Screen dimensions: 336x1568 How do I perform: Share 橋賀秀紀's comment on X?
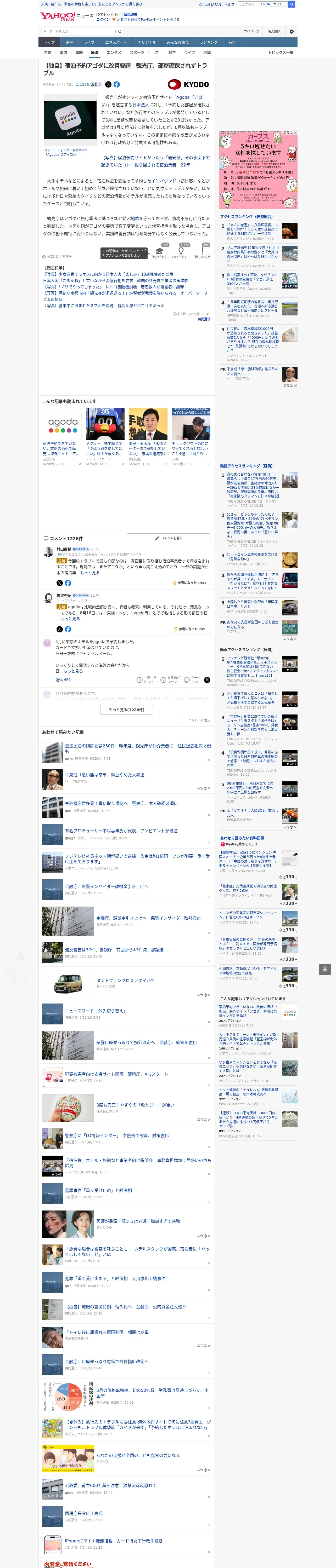pyautogui.click(x=59, y=629)
